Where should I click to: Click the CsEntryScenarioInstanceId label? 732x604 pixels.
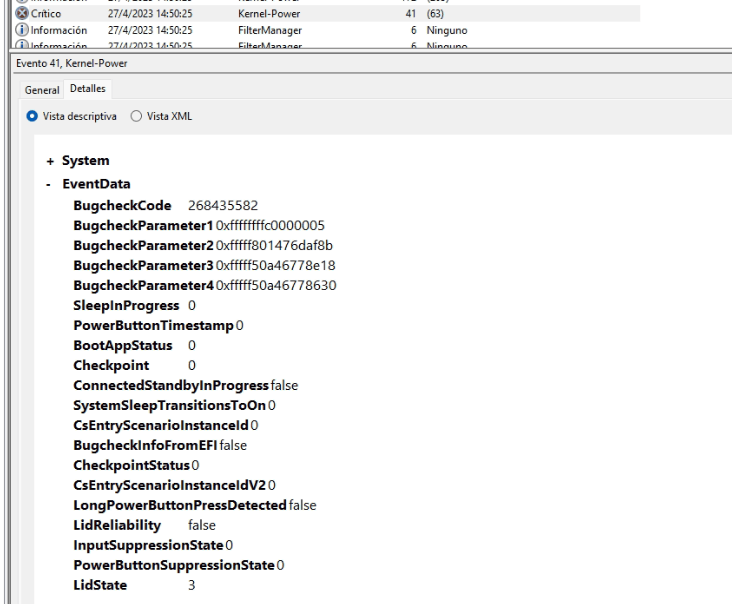point(161,425)
